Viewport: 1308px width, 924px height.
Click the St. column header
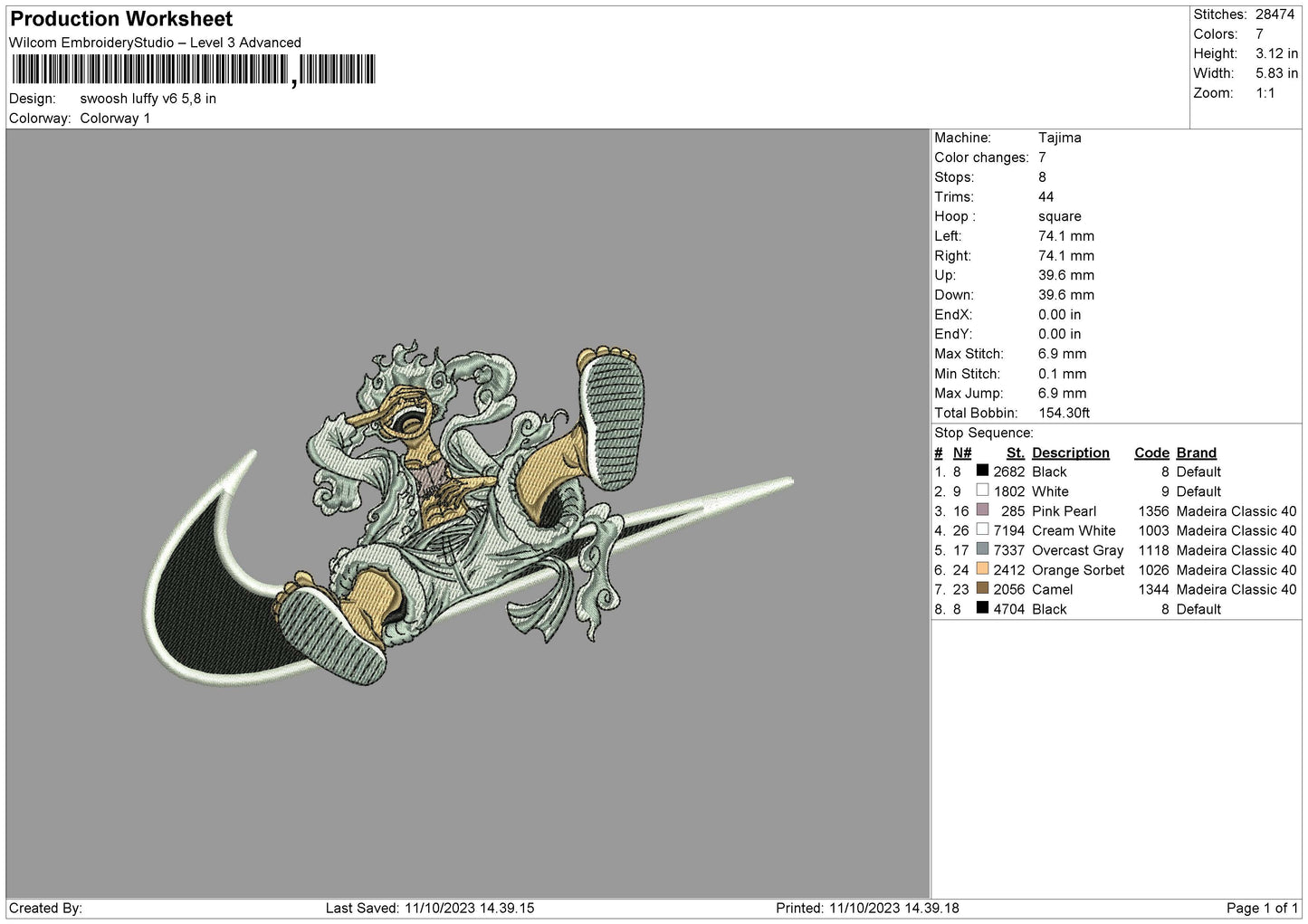1015,452
